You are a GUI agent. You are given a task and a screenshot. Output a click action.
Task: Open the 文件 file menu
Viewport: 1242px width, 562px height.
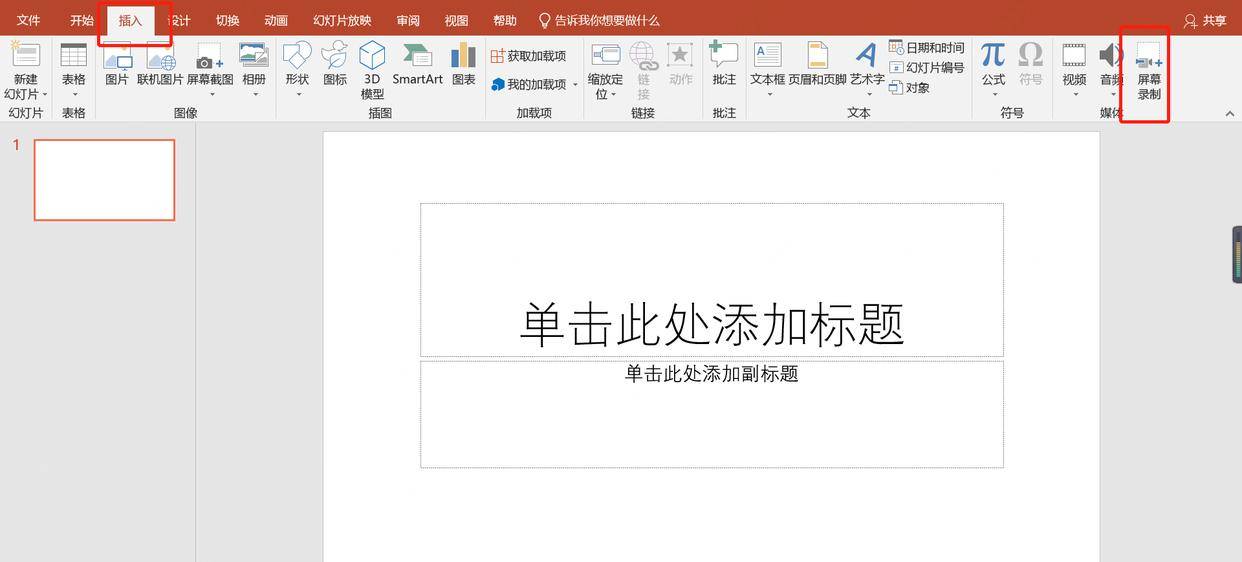point(28,20)
